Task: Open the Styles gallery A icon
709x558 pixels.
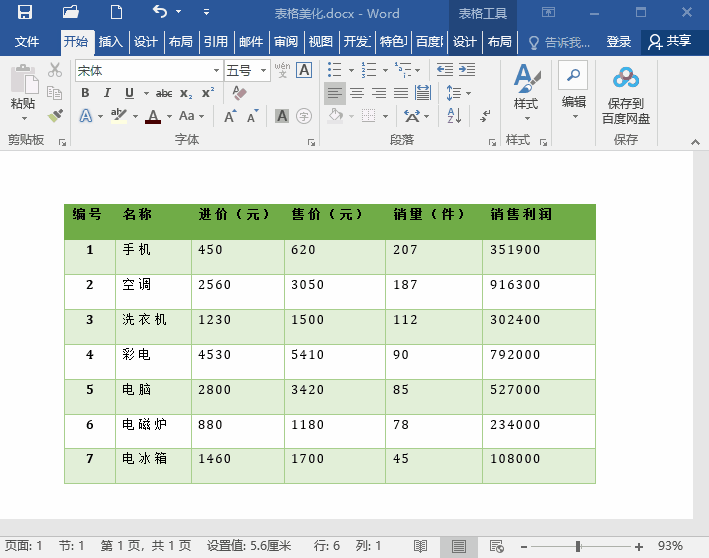Action: (526, 78)
